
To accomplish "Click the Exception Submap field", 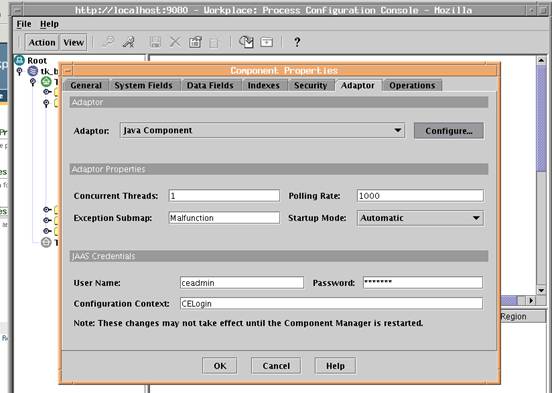I will point(224,218).
